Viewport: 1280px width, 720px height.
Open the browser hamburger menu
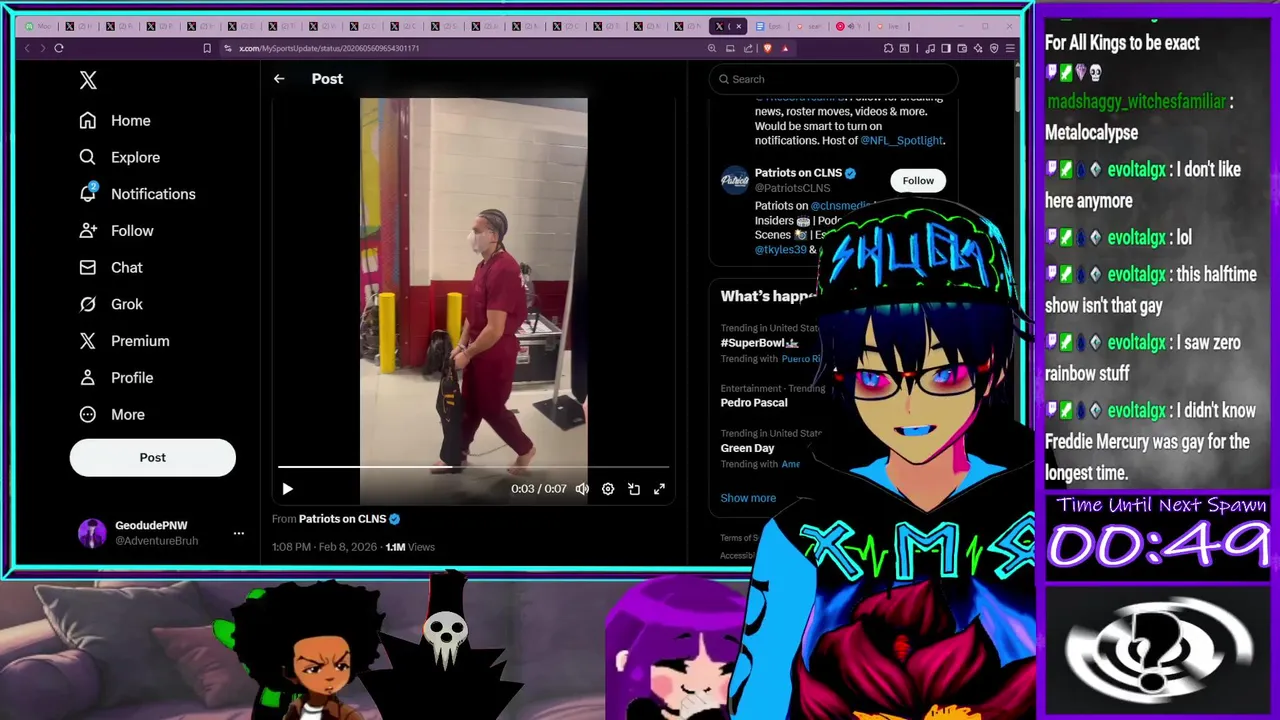coord(1010,48)
